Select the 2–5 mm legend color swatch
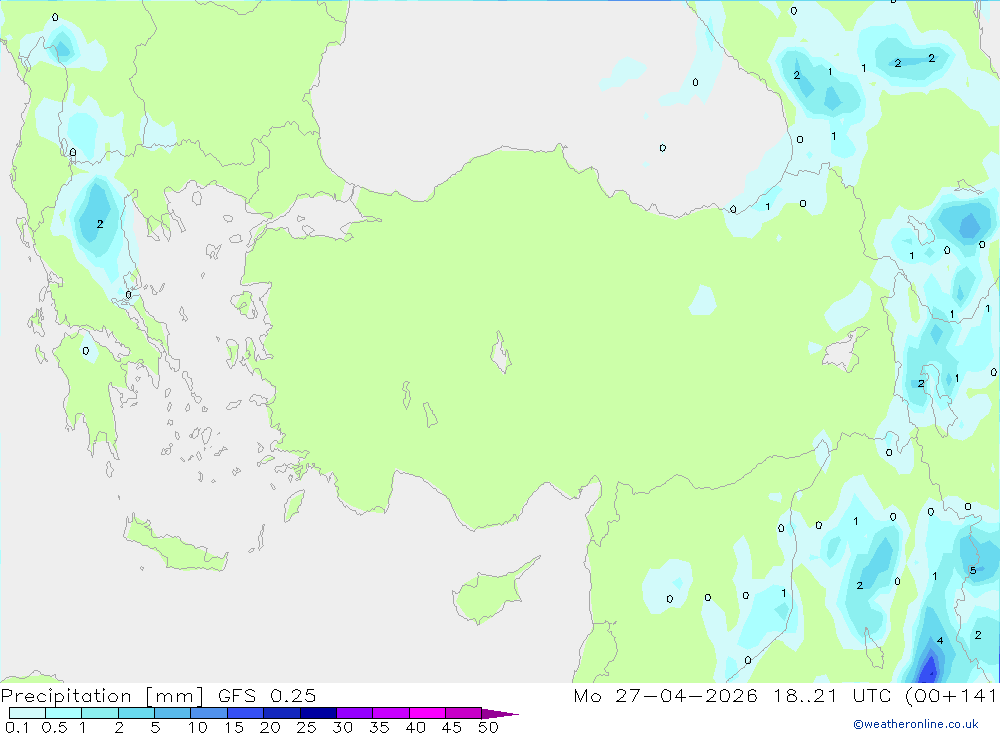The height and width of the screenshot is (733, 1000). point(136,713)
